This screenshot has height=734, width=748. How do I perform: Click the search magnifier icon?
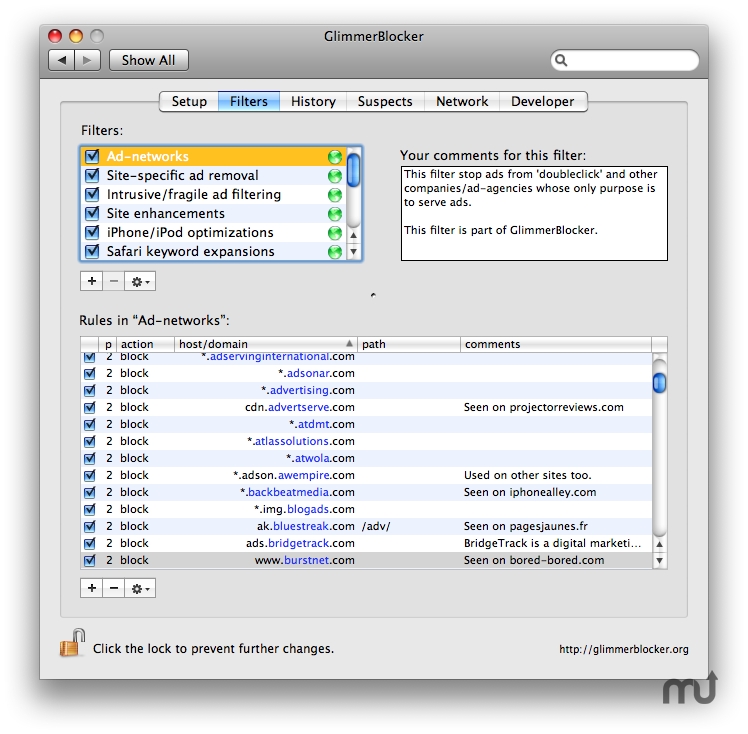(x=561, y=60)
